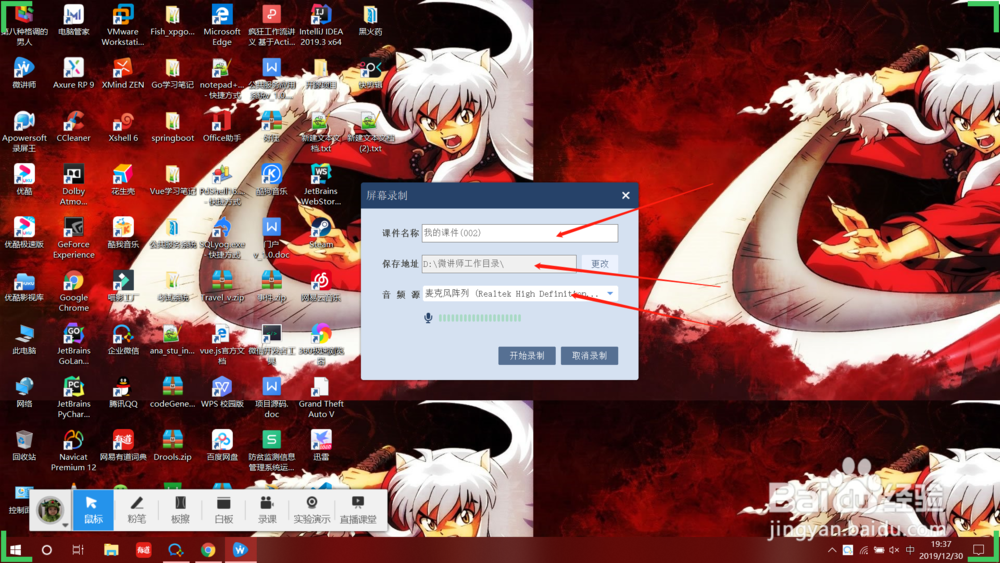The width and height of the screenshot is (1000, 563).
Task: Select the 鼠标 mouse tool
Action: [x=93, y=510]
